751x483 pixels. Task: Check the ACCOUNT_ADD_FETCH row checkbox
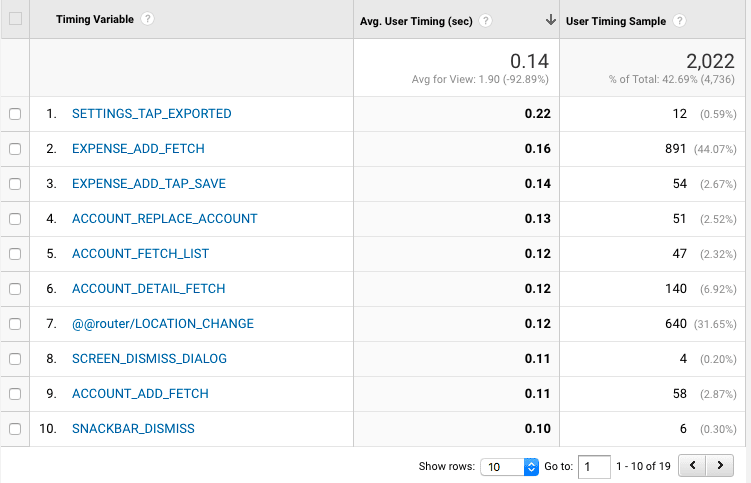15,393
